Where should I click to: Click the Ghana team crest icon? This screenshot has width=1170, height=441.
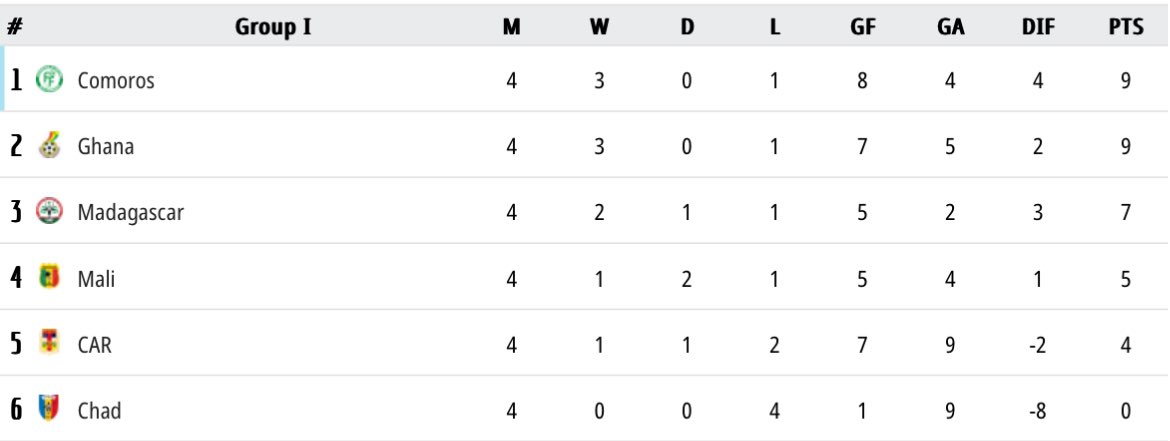point(49,146)
